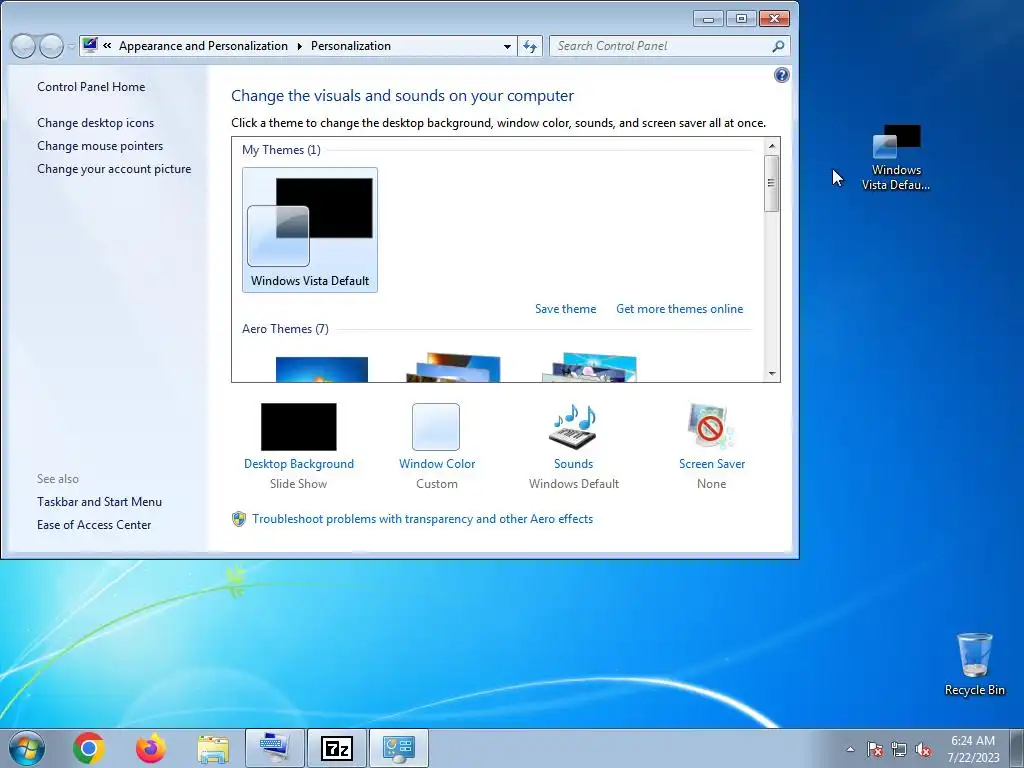
Task: Click Appearance and Personalization breadcrumb
Action: [203, 46]
